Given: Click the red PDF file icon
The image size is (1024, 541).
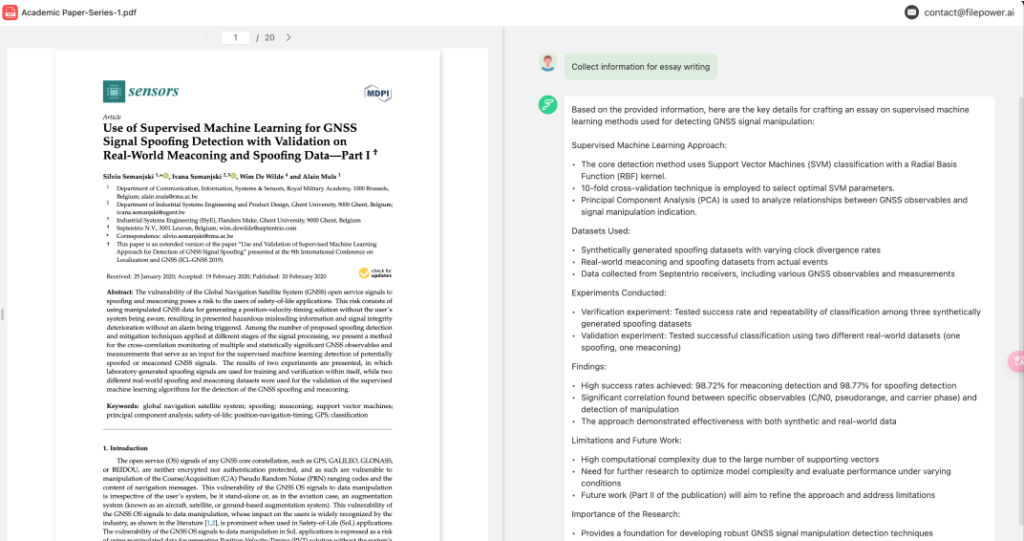Looking at the screenshot, I should pos(10,12).
